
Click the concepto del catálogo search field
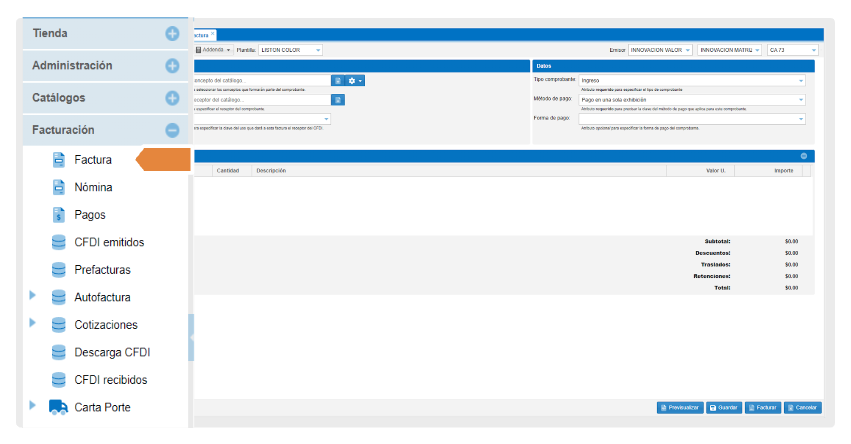260,80
